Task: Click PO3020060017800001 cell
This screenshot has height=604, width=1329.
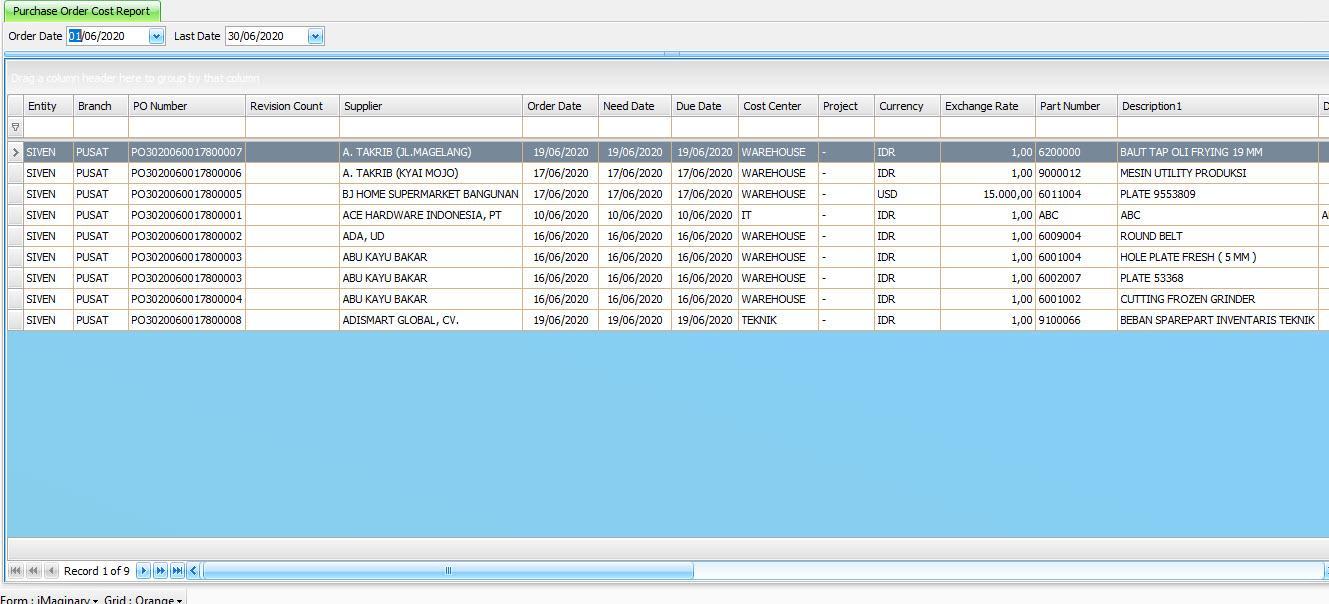Action: tap(187, 215)
